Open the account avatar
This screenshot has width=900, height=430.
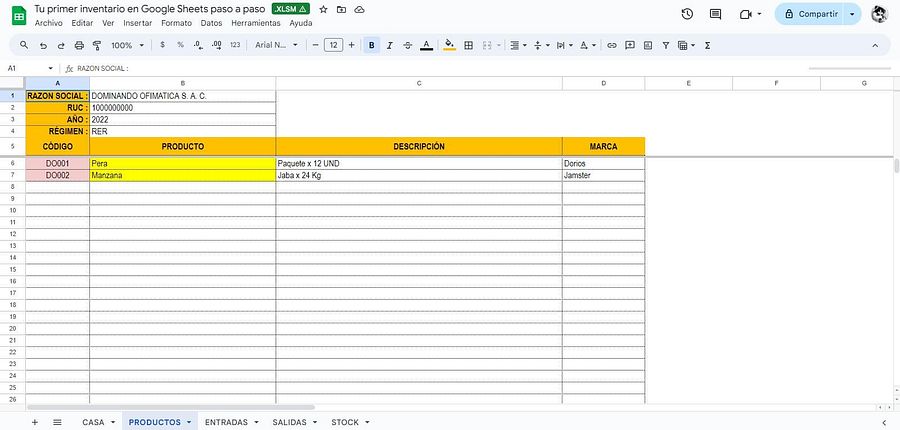pyautogui.click(x=879, y=14)
